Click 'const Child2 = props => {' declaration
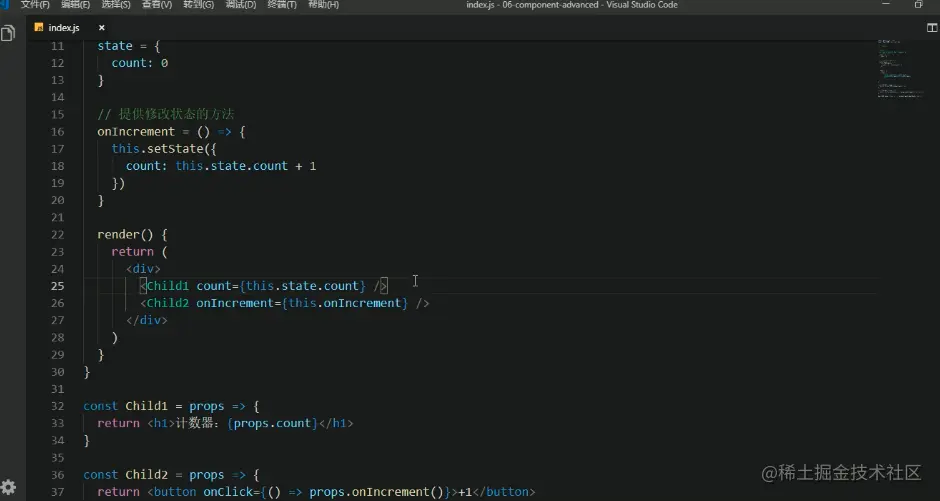The image size is (940, 501). tap(171, 475)
